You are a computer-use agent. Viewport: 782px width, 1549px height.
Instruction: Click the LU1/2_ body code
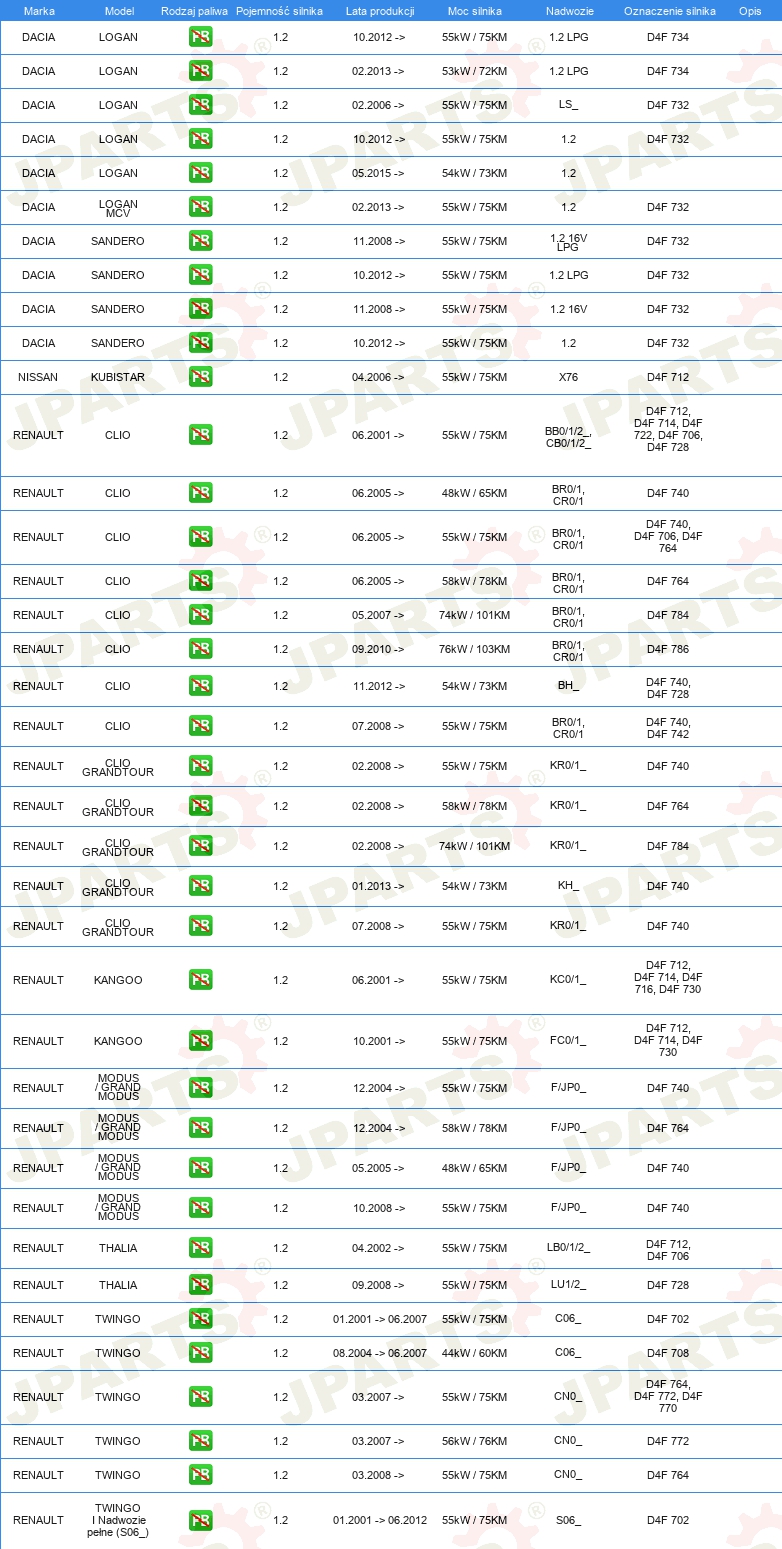click(568, 1285)
